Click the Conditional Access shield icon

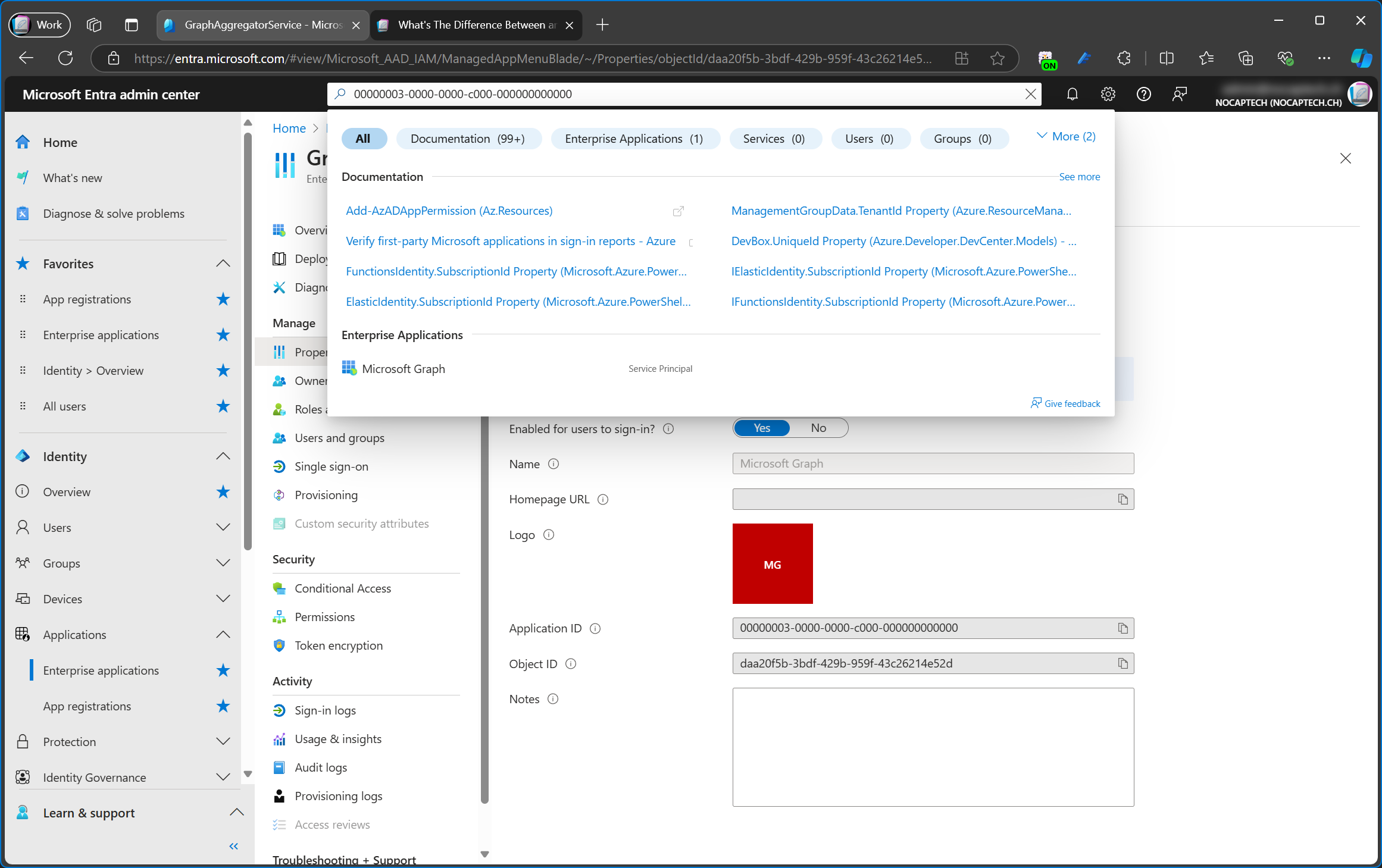point(279,587)
